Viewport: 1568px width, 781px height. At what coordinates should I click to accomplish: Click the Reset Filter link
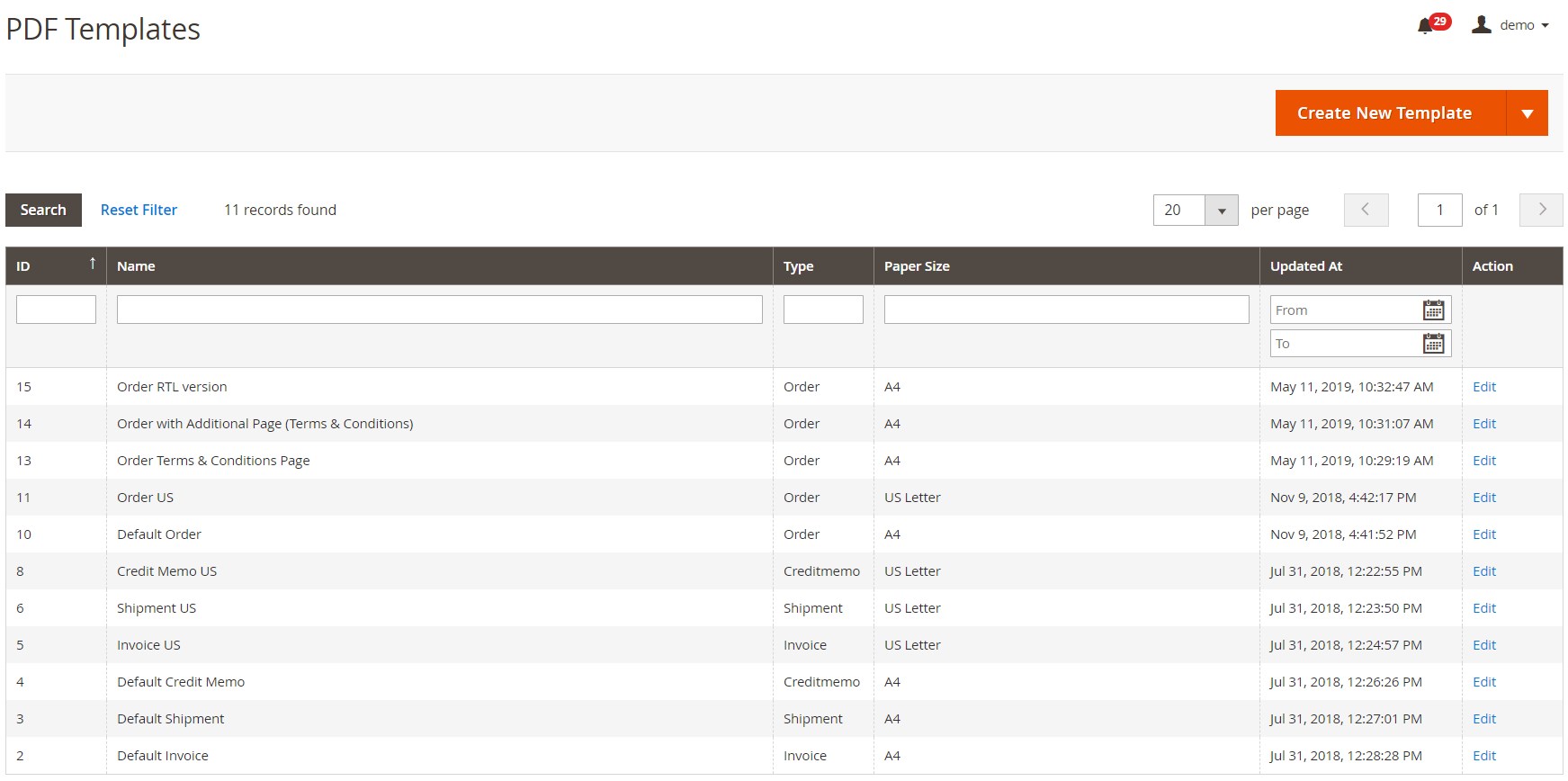pos(139,210)
